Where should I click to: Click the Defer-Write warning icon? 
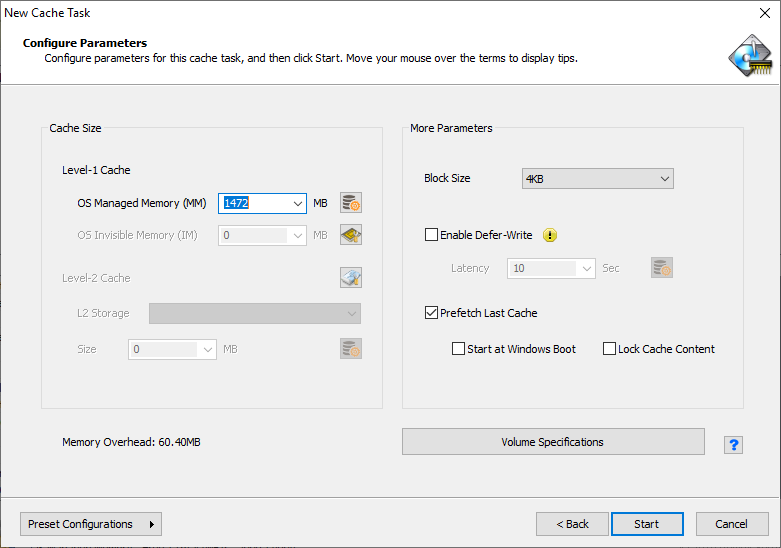click(549, 235)
